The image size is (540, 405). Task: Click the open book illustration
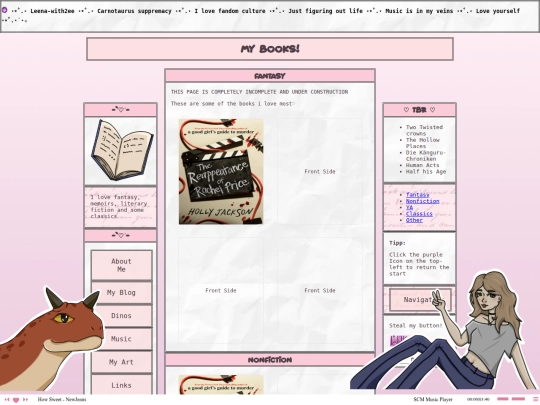[x=122, y=150]
